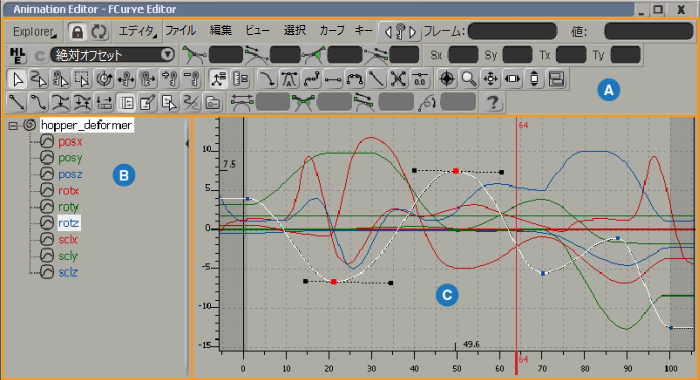Select the pan and zoom crosshair tool
700x380 pixels.
pos(491,79)
